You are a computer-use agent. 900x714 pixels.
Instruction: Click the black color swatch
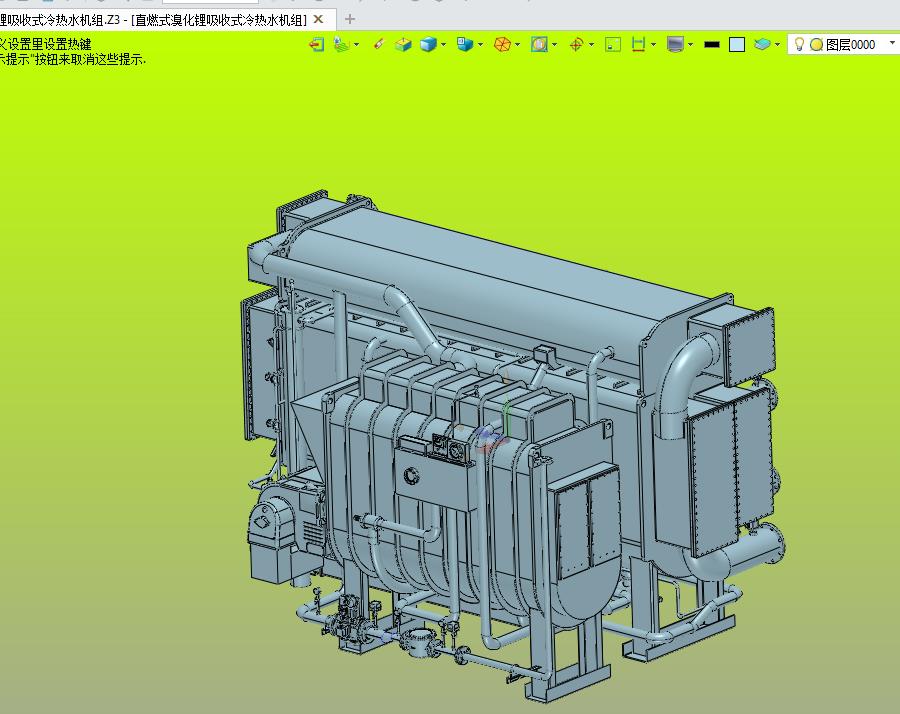tap(712, 44)
